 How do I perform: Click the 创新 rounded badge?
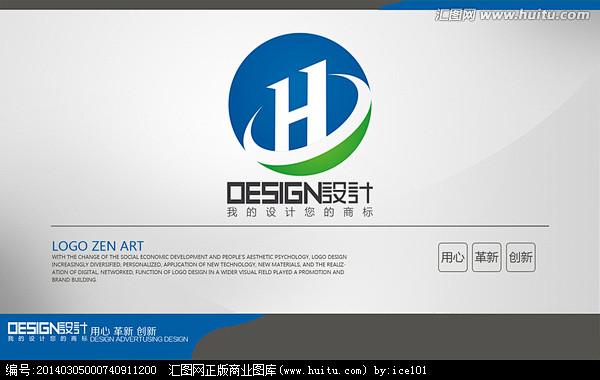(521, 257)
